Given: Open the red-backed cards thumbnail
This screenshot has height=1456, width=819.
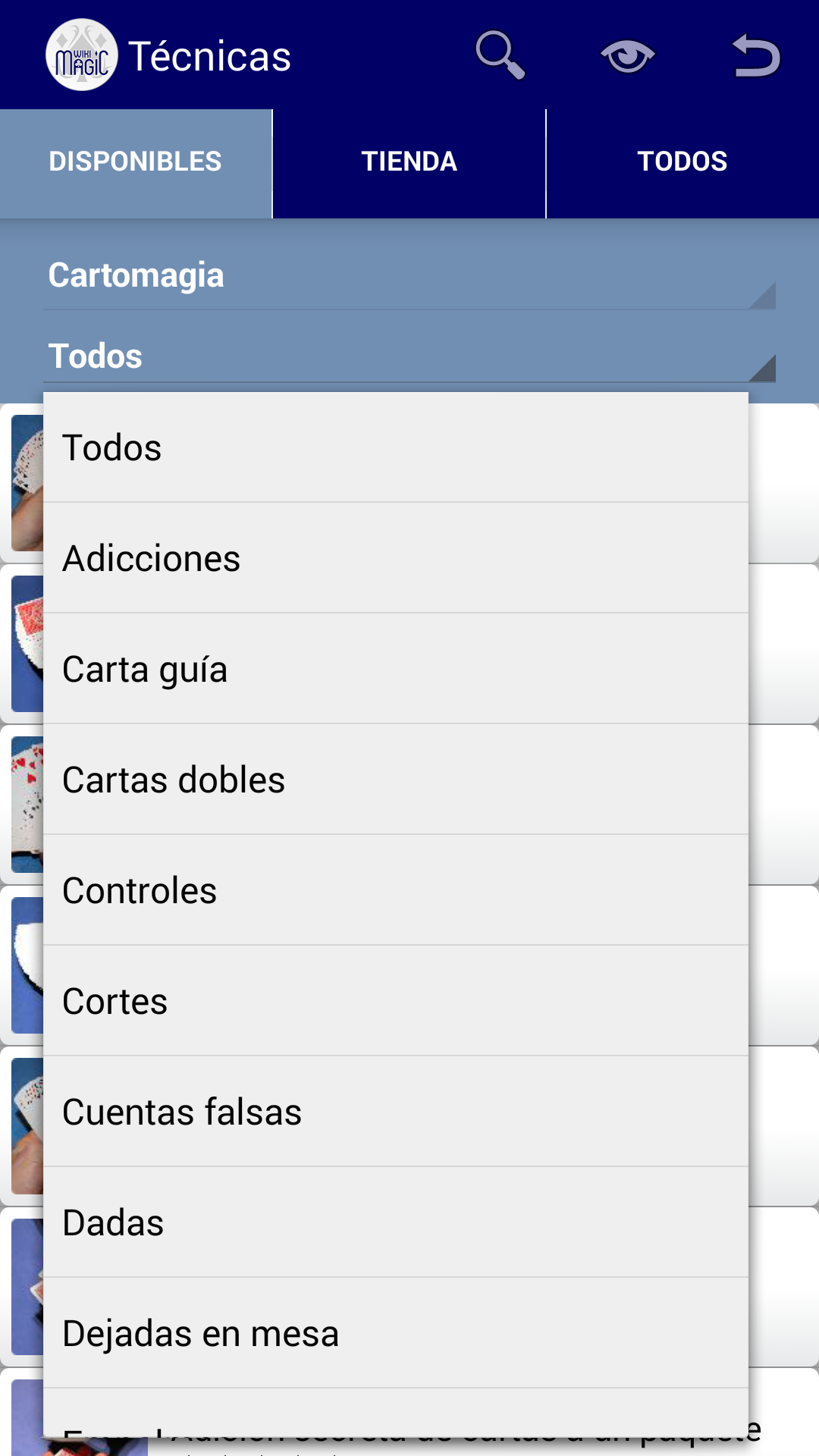Looking at the screenshot, I should [27, 644].
